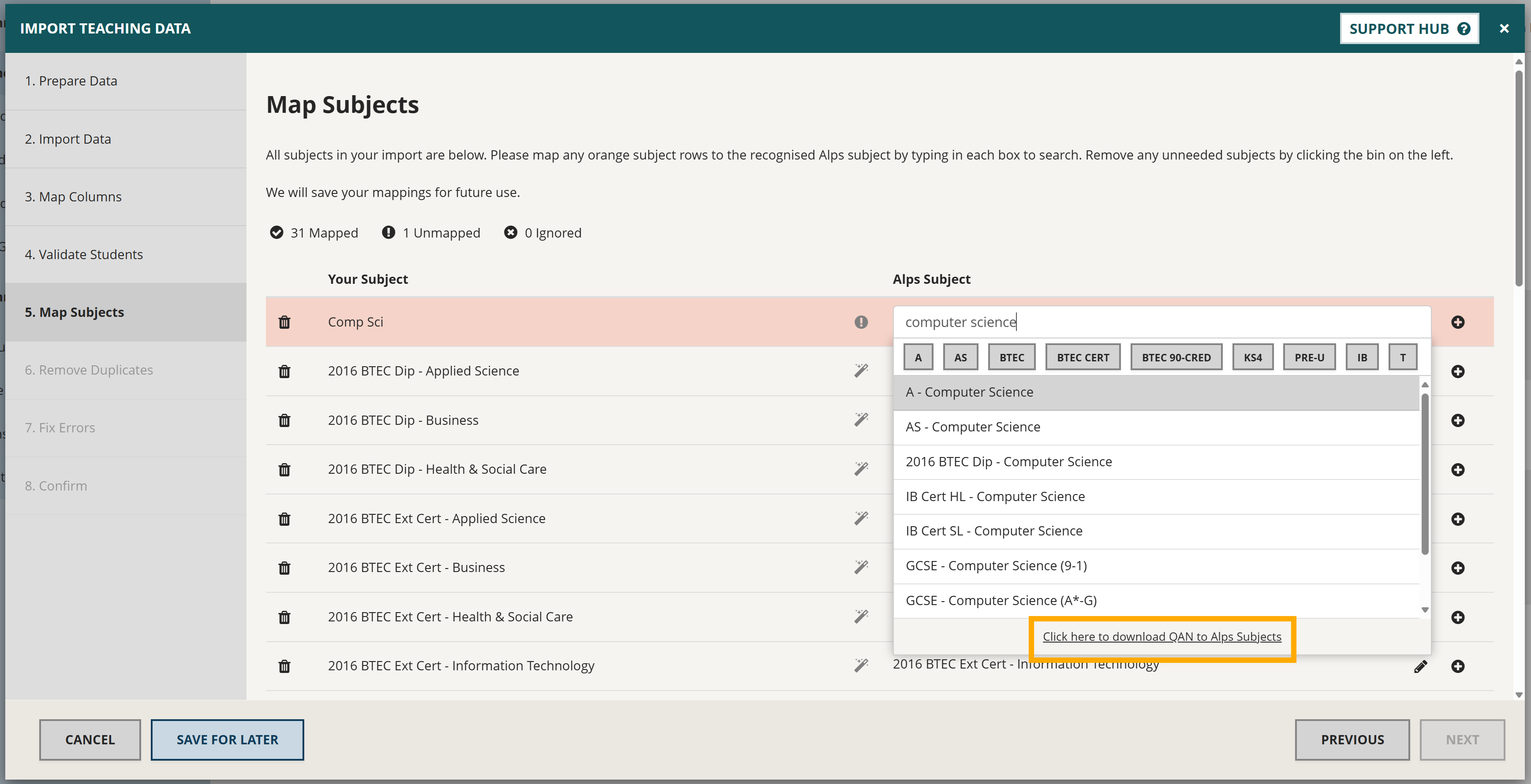This screenshot has height=784, width=1531.
Task: Delete 2016 BTEC Ext Cert - Information Technology row
Action: 285,666
